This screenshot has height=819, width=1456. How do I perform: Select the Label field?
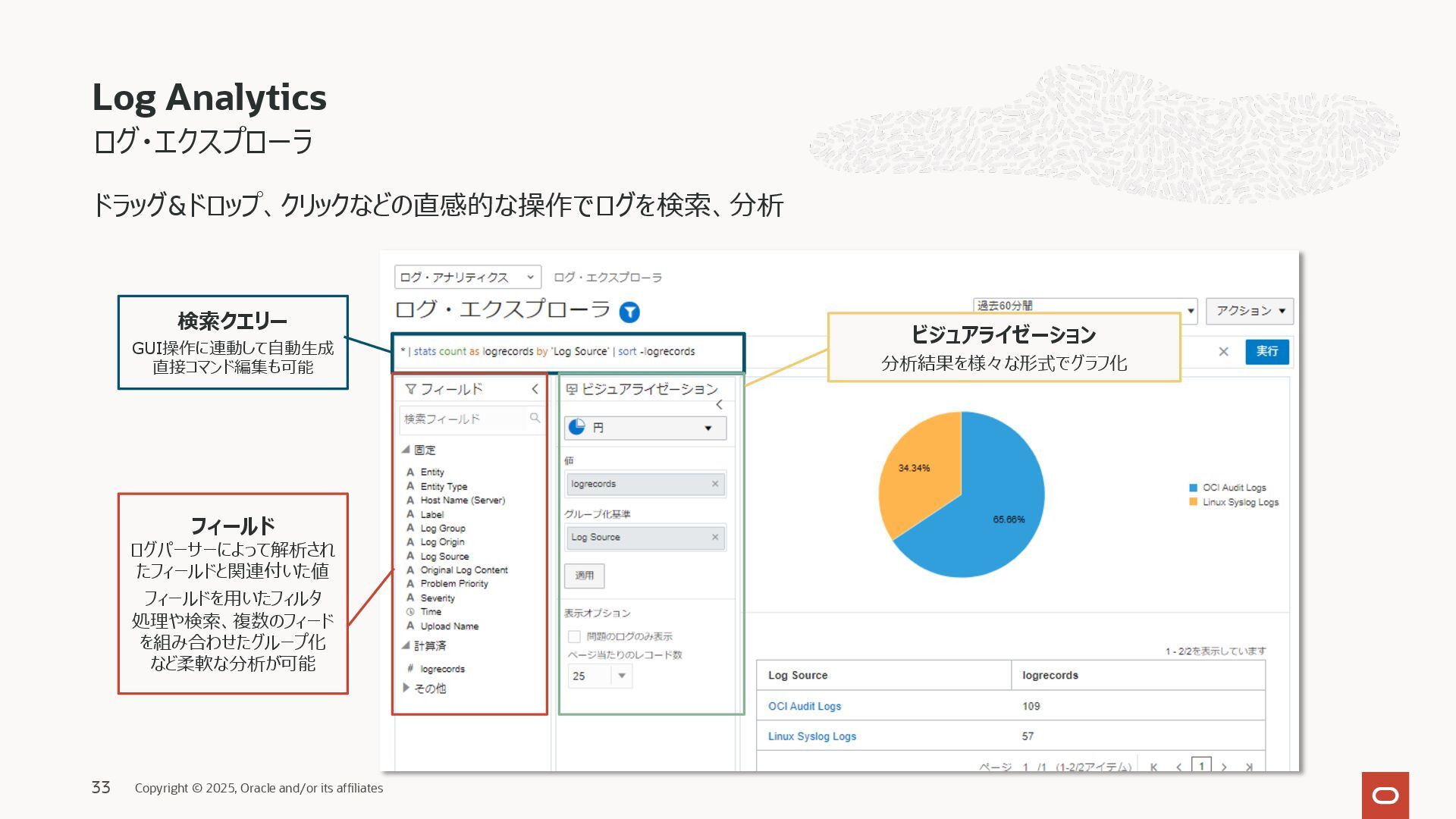tap(431, 514)
